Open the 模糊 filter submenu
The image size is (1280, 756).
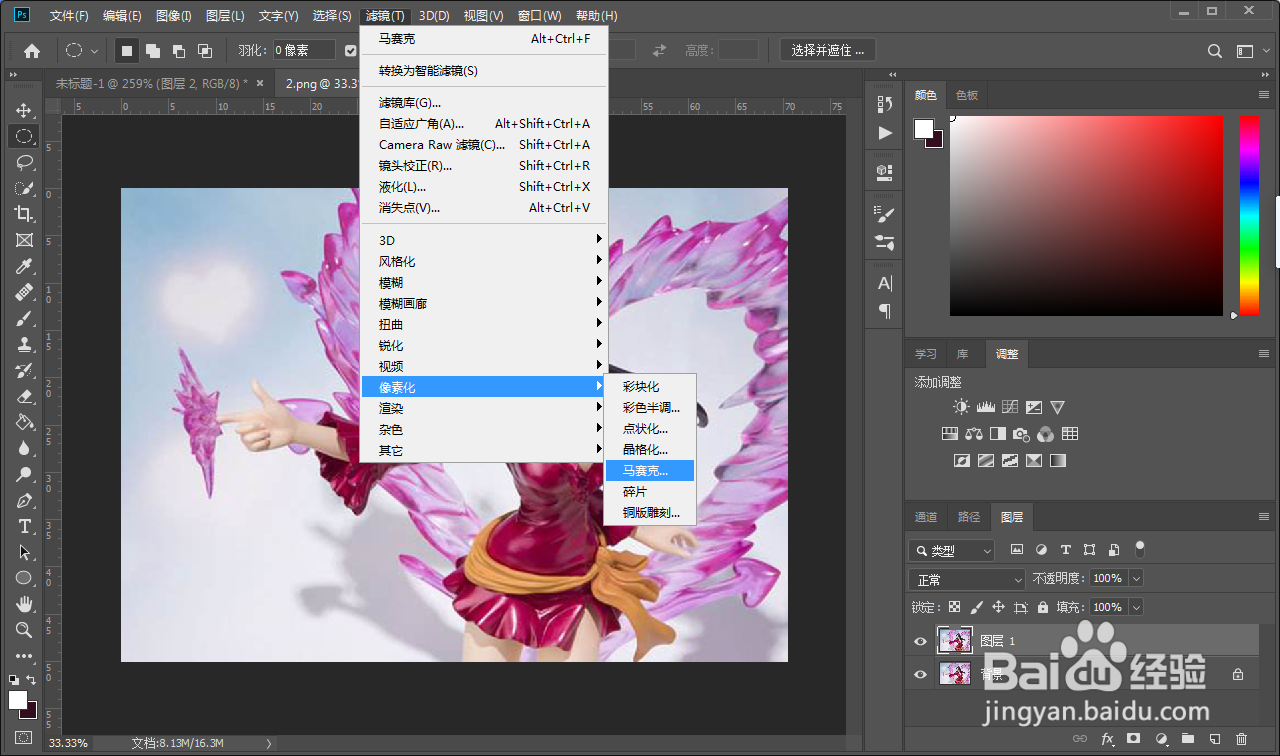tap(484, 283)
